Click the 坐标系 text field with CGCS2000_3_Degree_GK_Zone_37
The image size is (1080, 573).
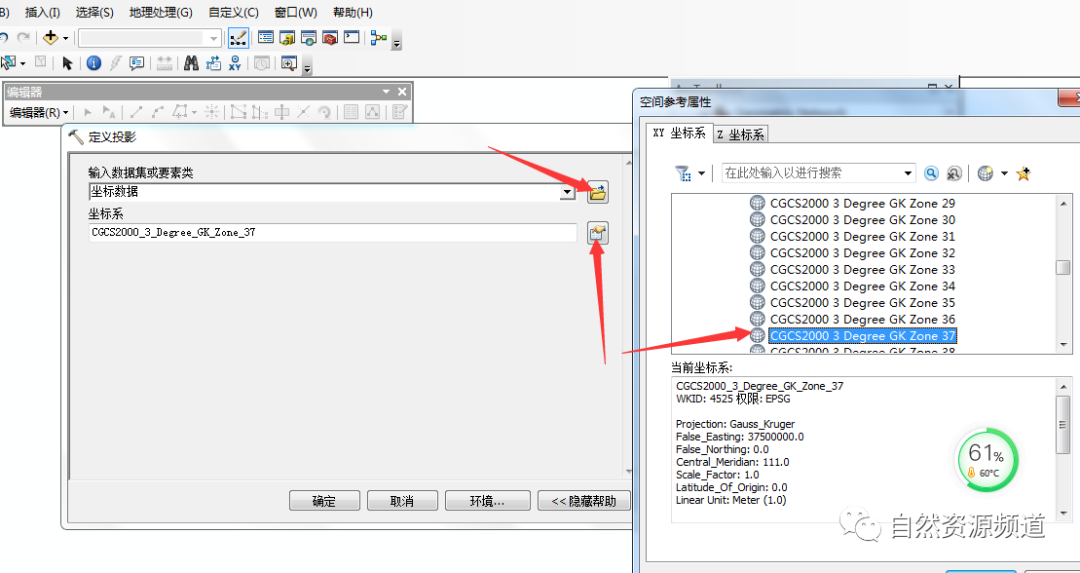333,233
